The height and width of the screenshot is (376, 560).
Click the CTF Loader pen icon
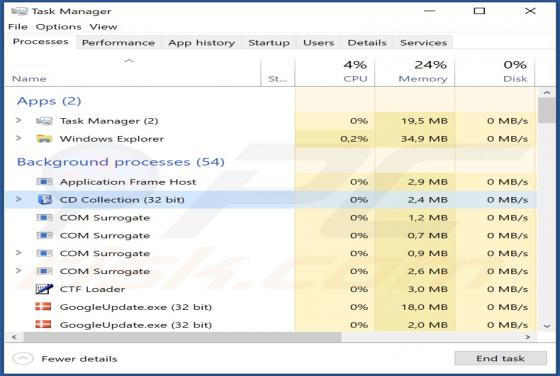pos(44,289)
